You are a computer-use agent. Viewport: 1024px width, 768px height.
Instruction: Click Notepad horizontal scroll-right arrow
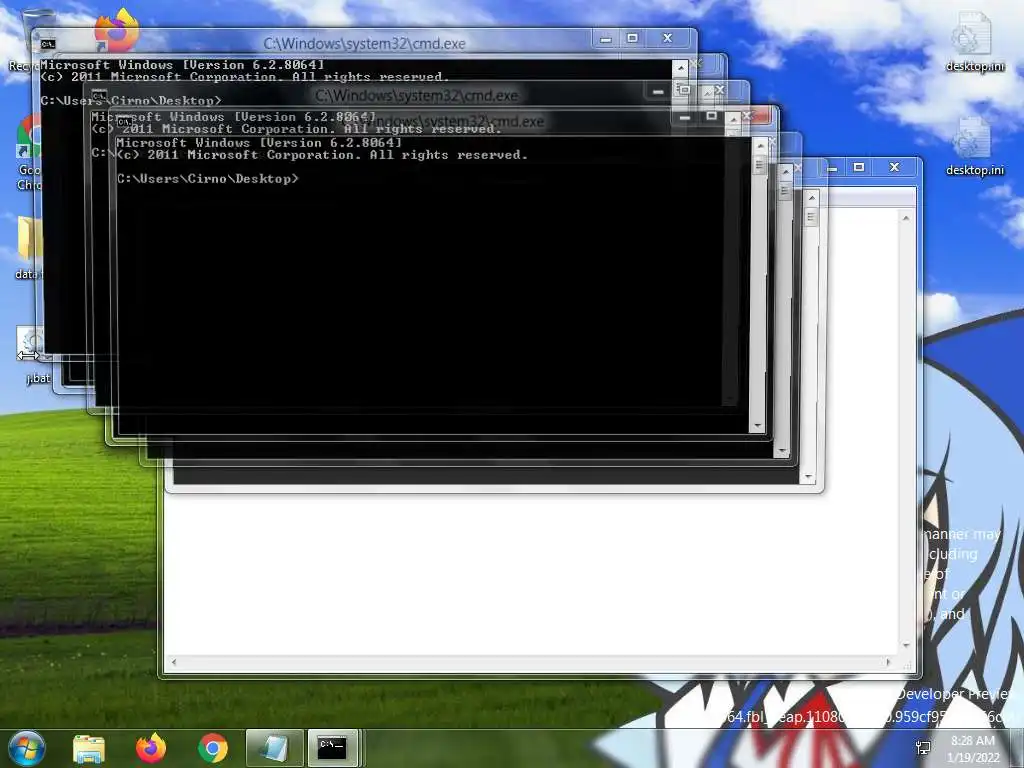tap(888, 662)
